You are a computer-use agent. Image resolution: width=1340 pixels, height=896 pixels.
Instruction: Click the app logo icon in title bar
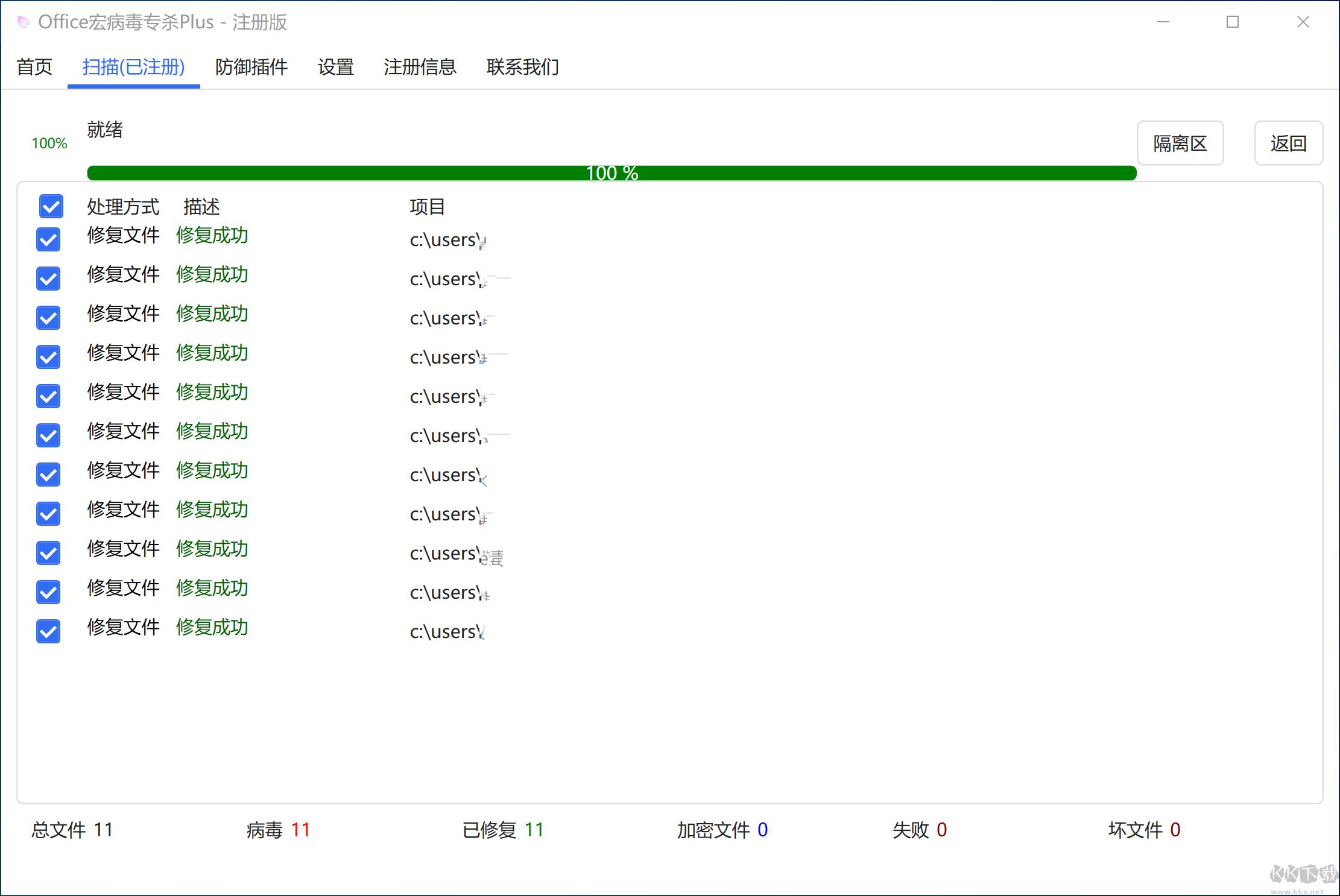(23, 22)
